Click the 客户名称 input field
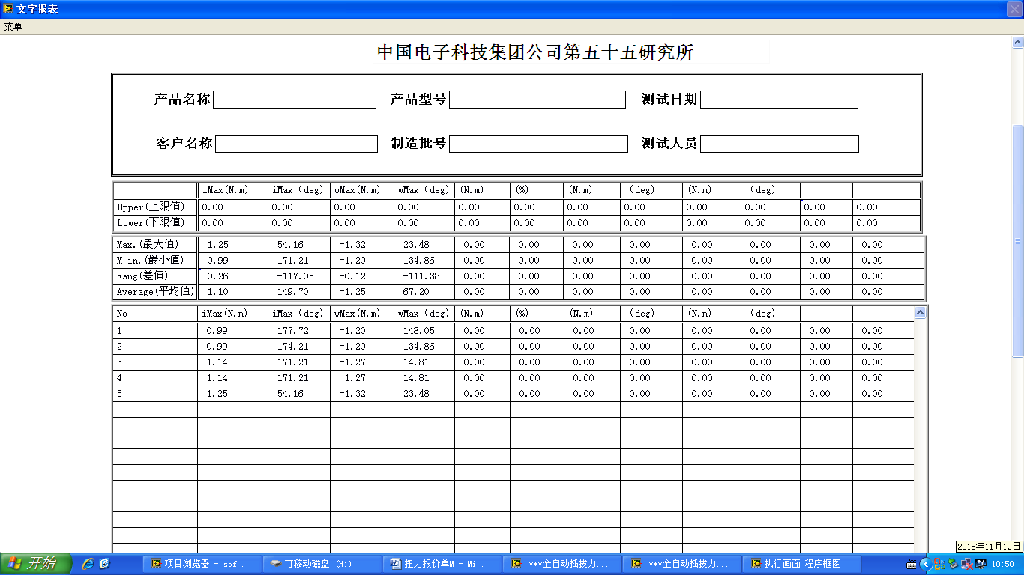The height and width of the screenshot is (575, 1024). tap(296, 144)
